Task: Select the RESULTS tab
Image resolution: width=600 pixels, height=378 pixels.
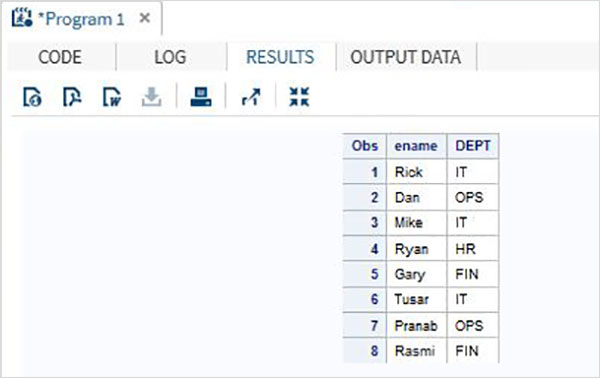Action: tap(280, 57)
